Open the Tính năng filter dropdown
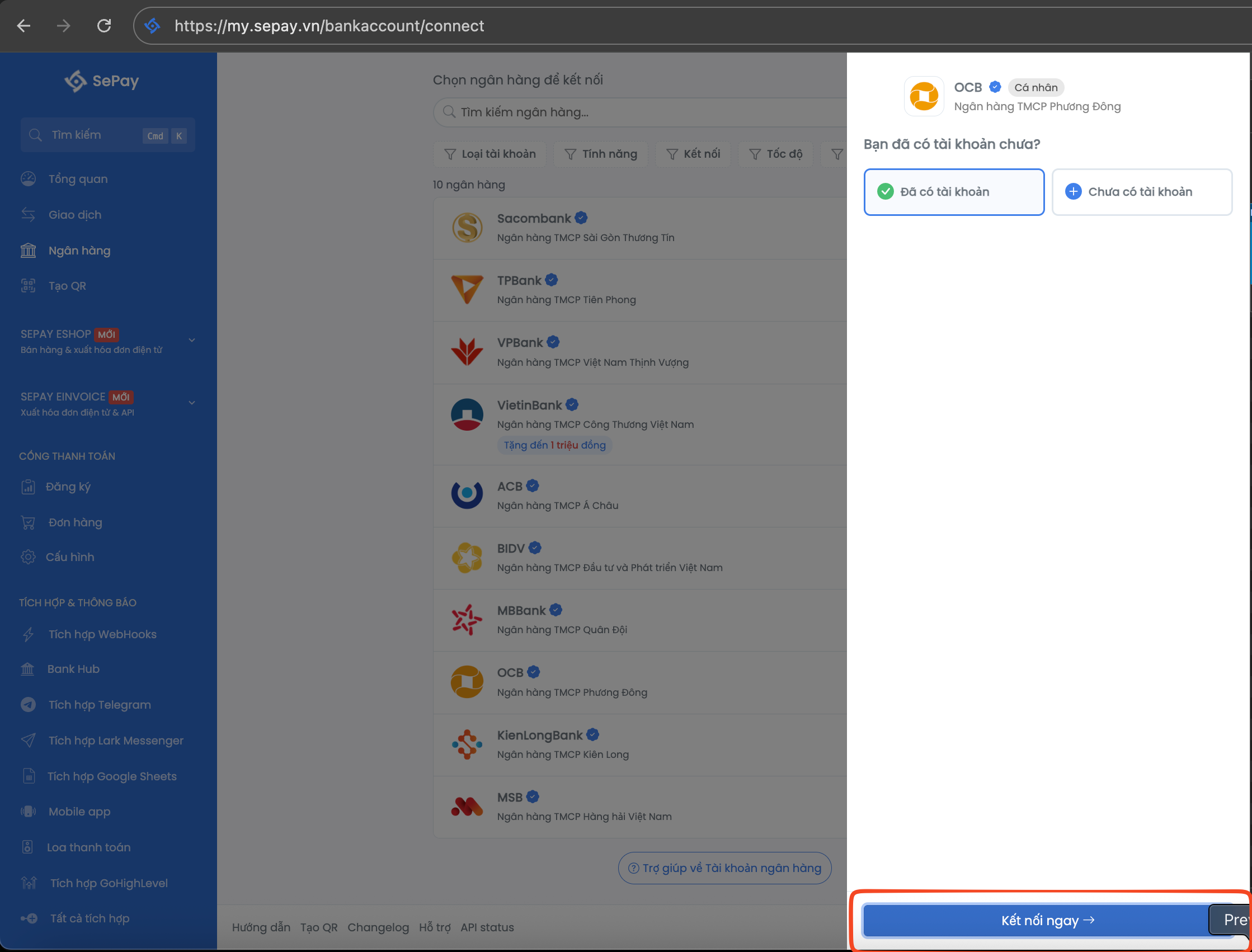The width and height of the screenshot is (1252, 952). 601,154
